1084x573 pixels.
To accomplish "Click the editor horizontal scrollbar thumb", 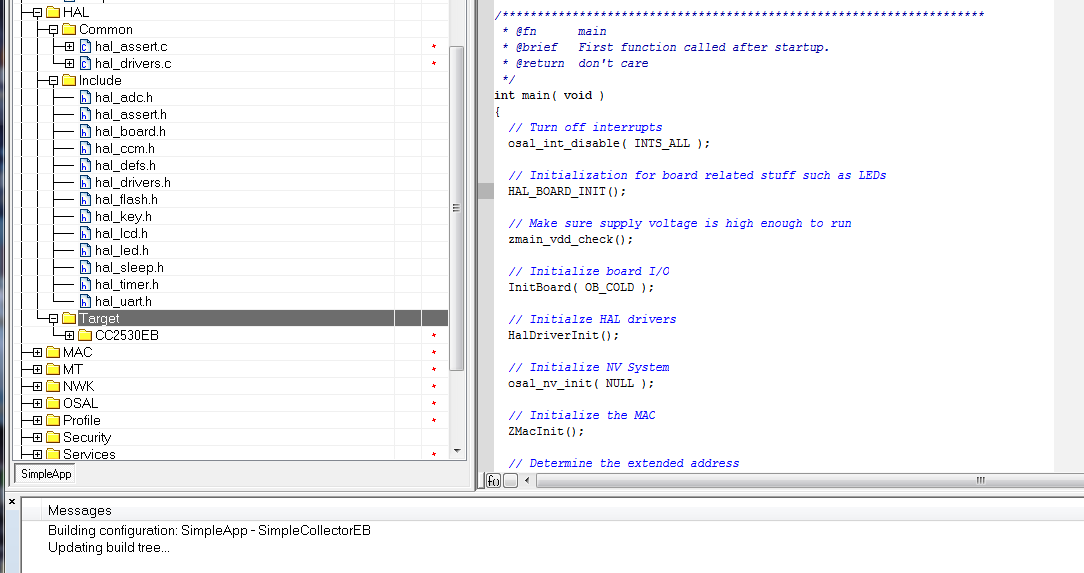I will 810,480.
